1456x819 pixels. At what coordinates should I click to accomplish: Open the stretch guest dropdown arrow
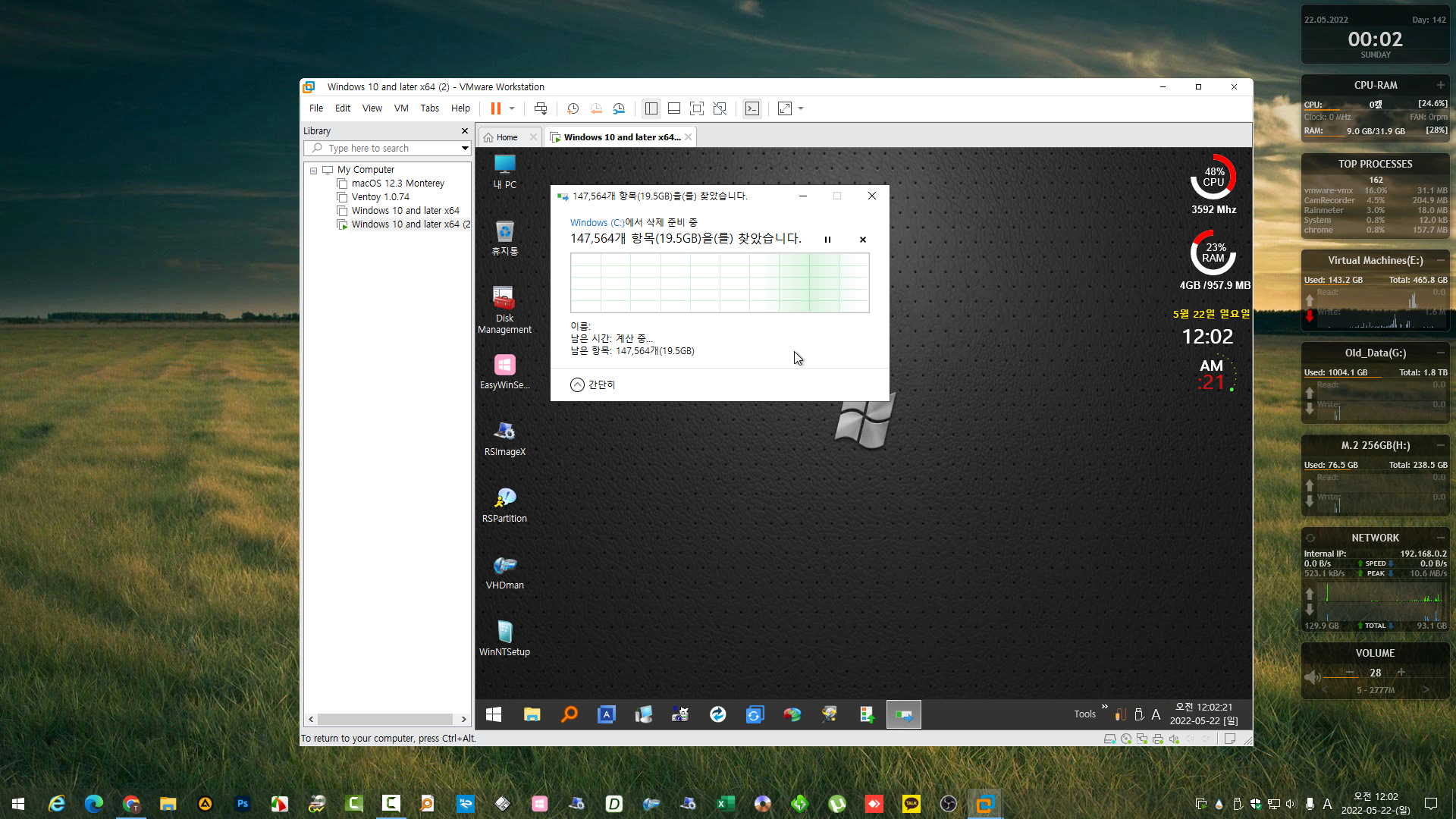click(801, 108)
